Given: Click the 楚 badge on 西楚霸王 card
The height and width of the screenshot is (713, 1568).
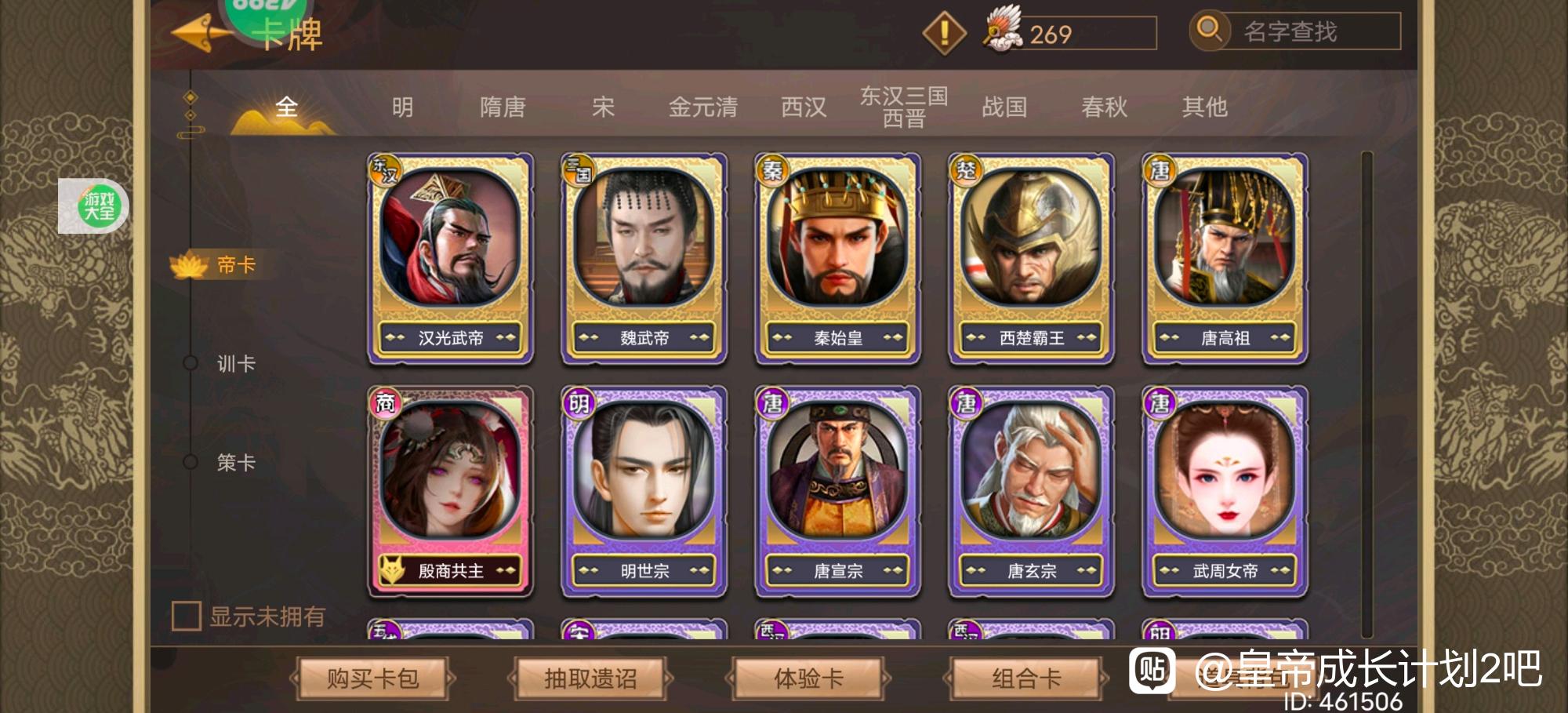Looking at the screenshot, I should click(x=966, y=169).
